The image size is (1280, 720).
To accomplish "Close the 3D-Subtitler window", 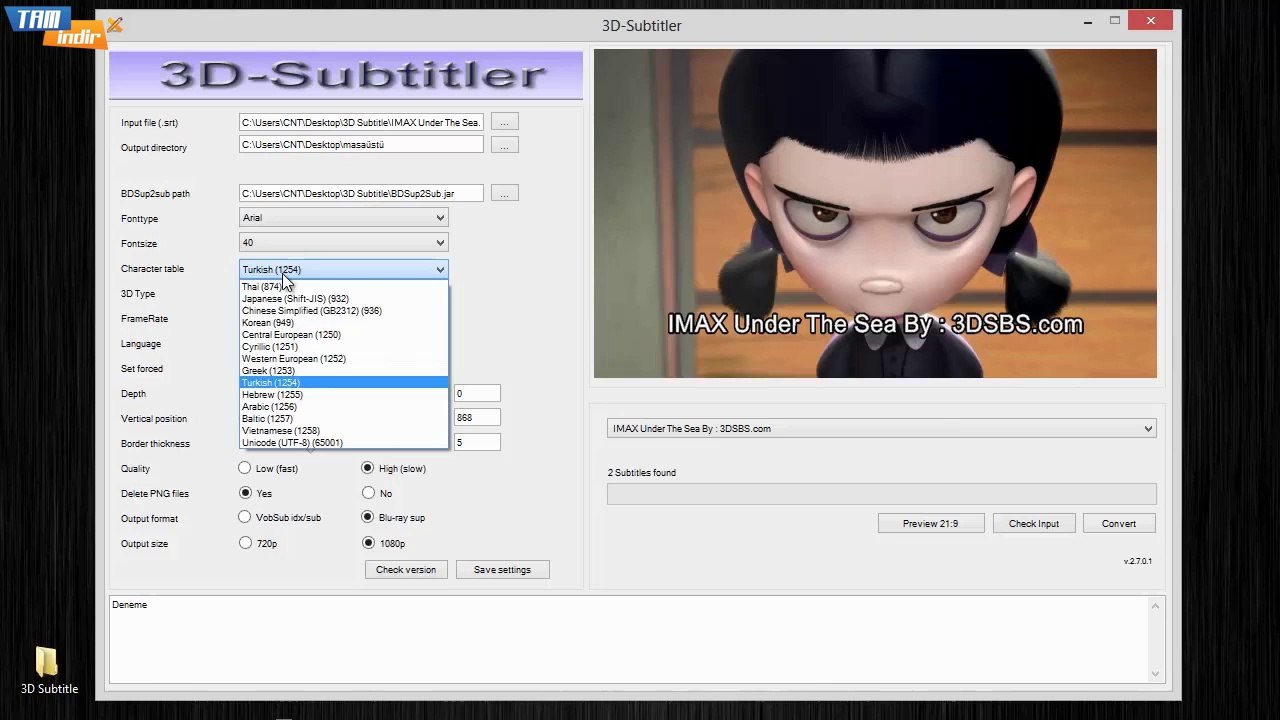I will (1151, 21).
